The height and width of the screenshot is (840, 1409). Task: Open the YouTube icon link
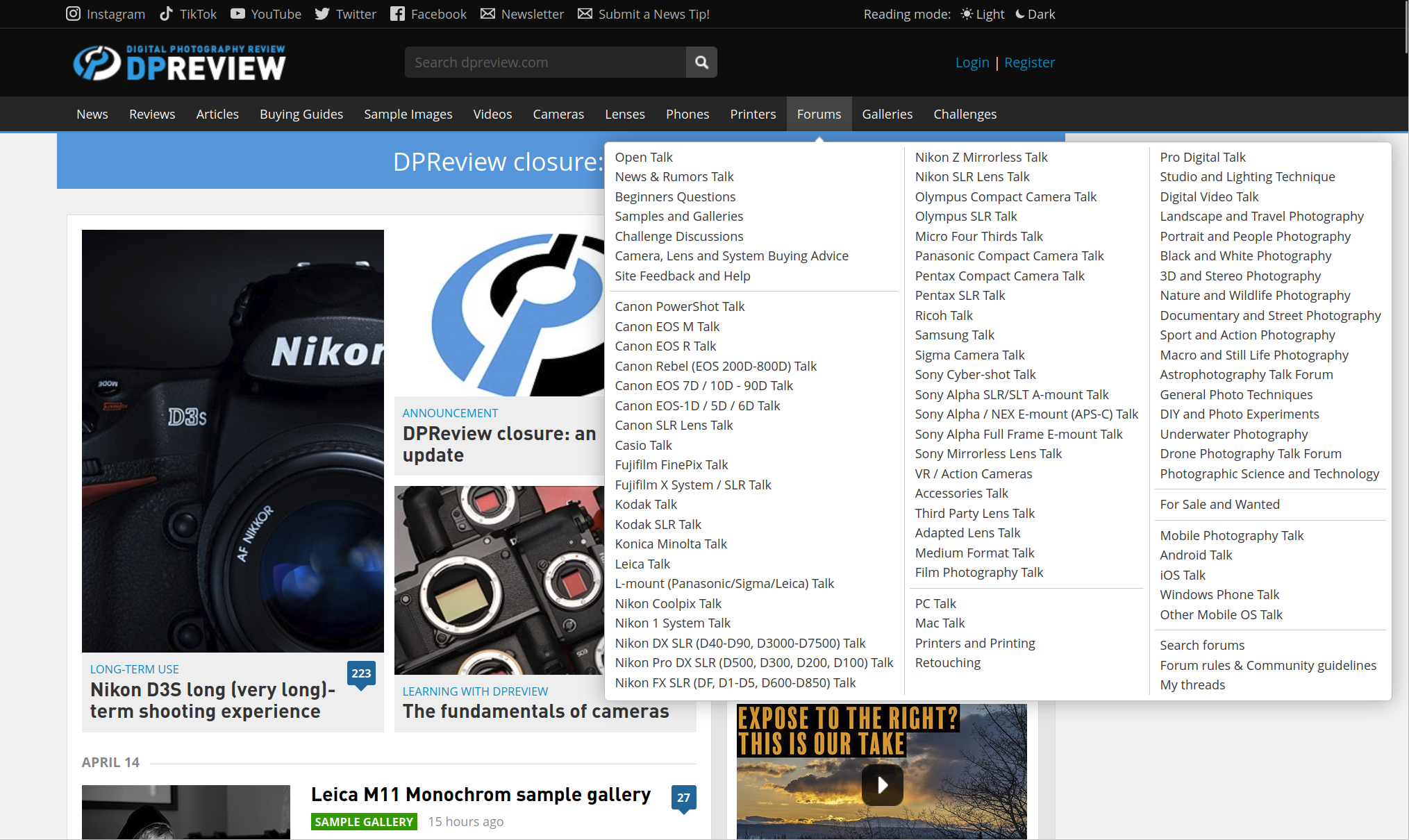pos(237,14)
